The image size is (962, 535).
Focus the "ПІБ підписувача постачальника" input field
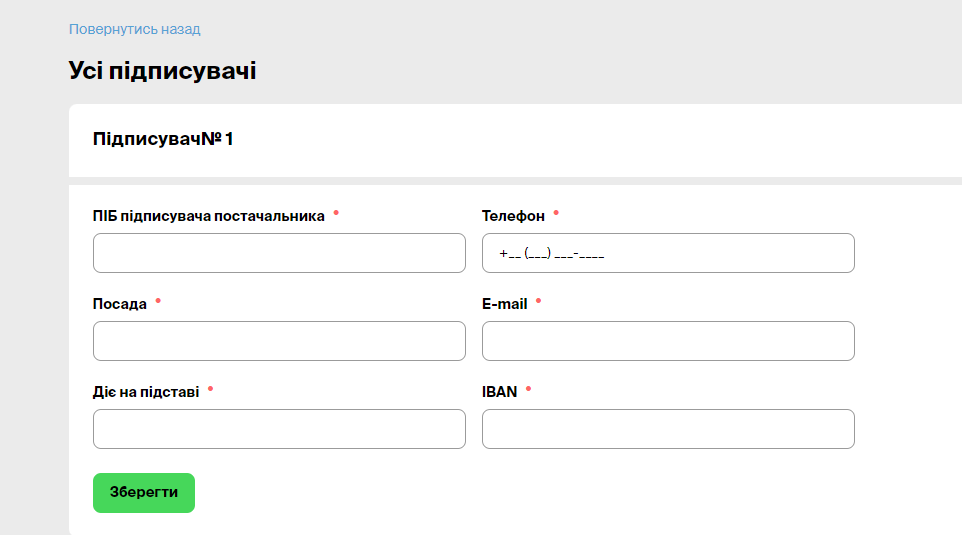[279, 253]
